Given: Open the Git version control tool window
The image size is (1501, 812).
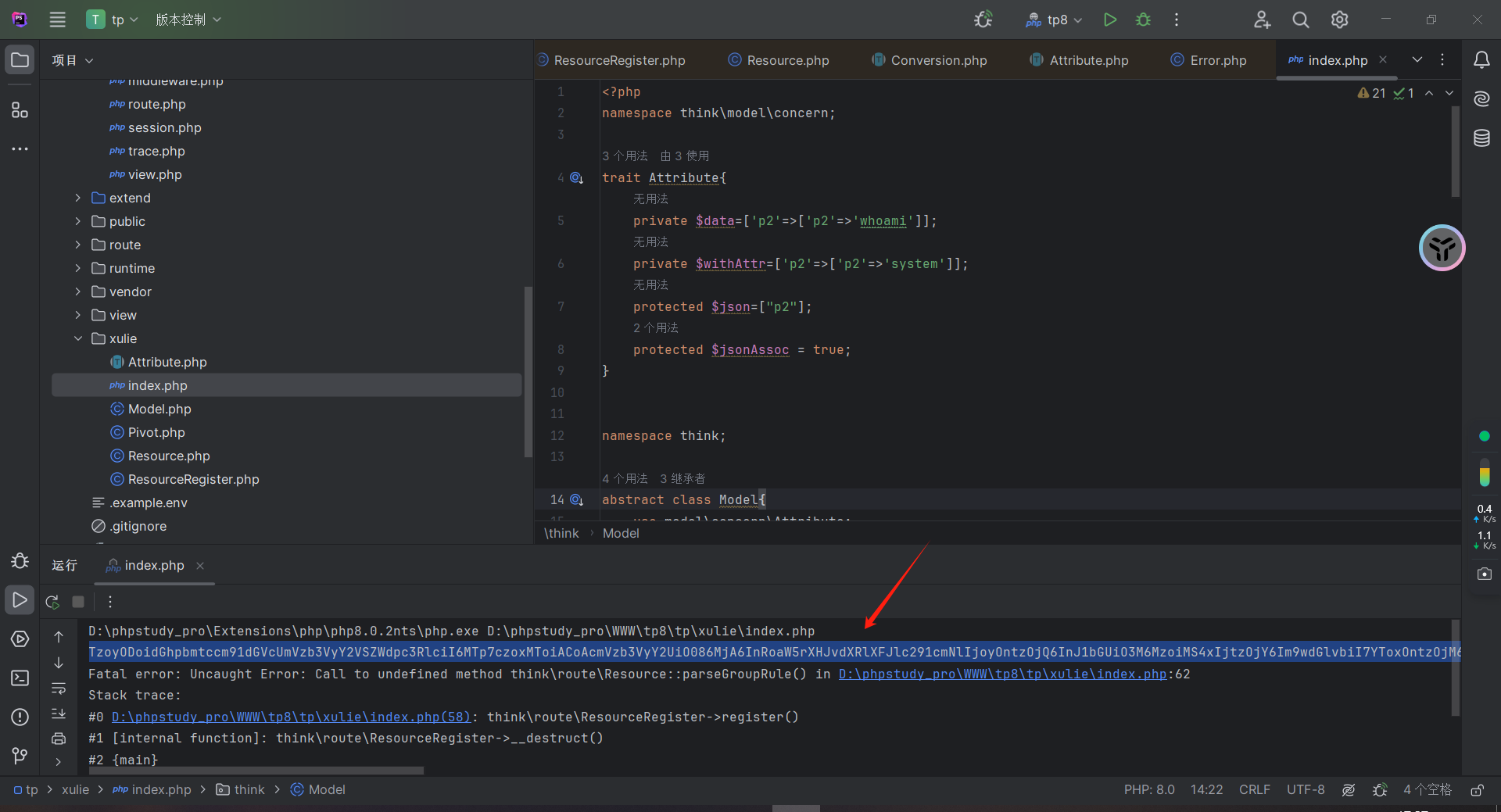Looking at the screenshot, I should tap(20, 756).
